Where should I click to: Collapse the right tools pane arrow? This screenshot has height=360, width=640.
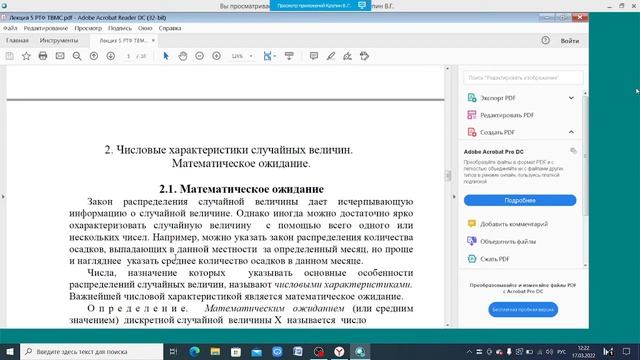point(454,197)
